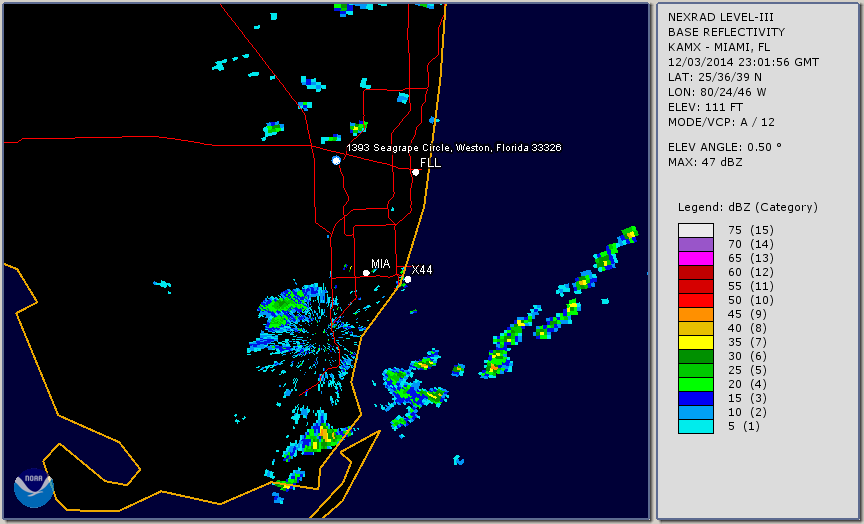Click the 'ELEV: 111 FT' text
This screenshot has width=864, height=524.
(705, 107)
